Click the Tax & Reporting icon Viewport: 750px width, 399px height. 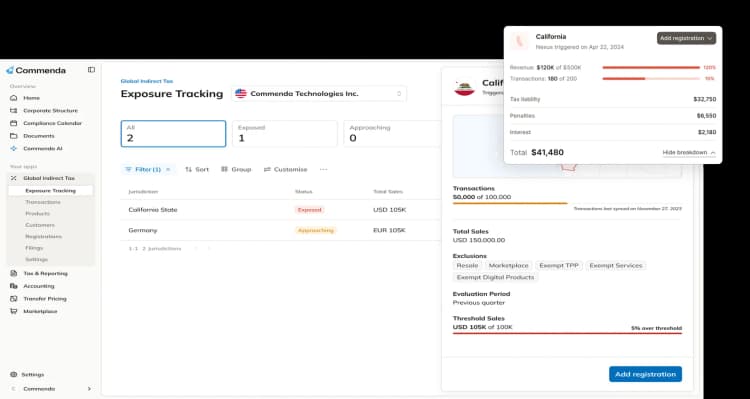(x=13, y=273)
